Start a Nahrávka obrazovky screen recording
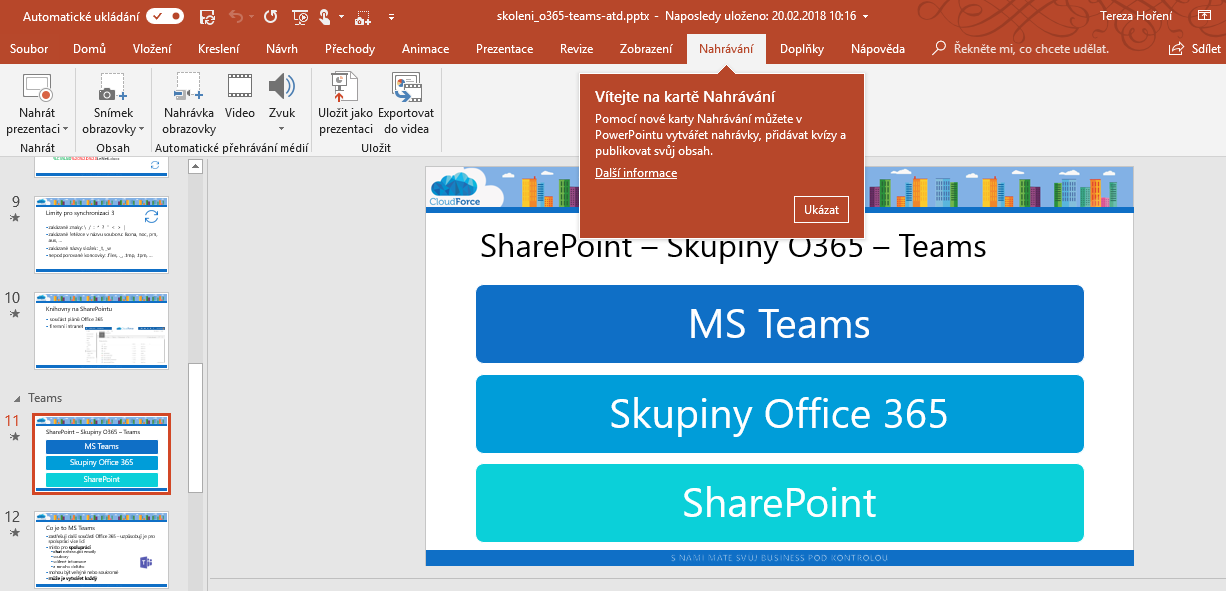 189,88
